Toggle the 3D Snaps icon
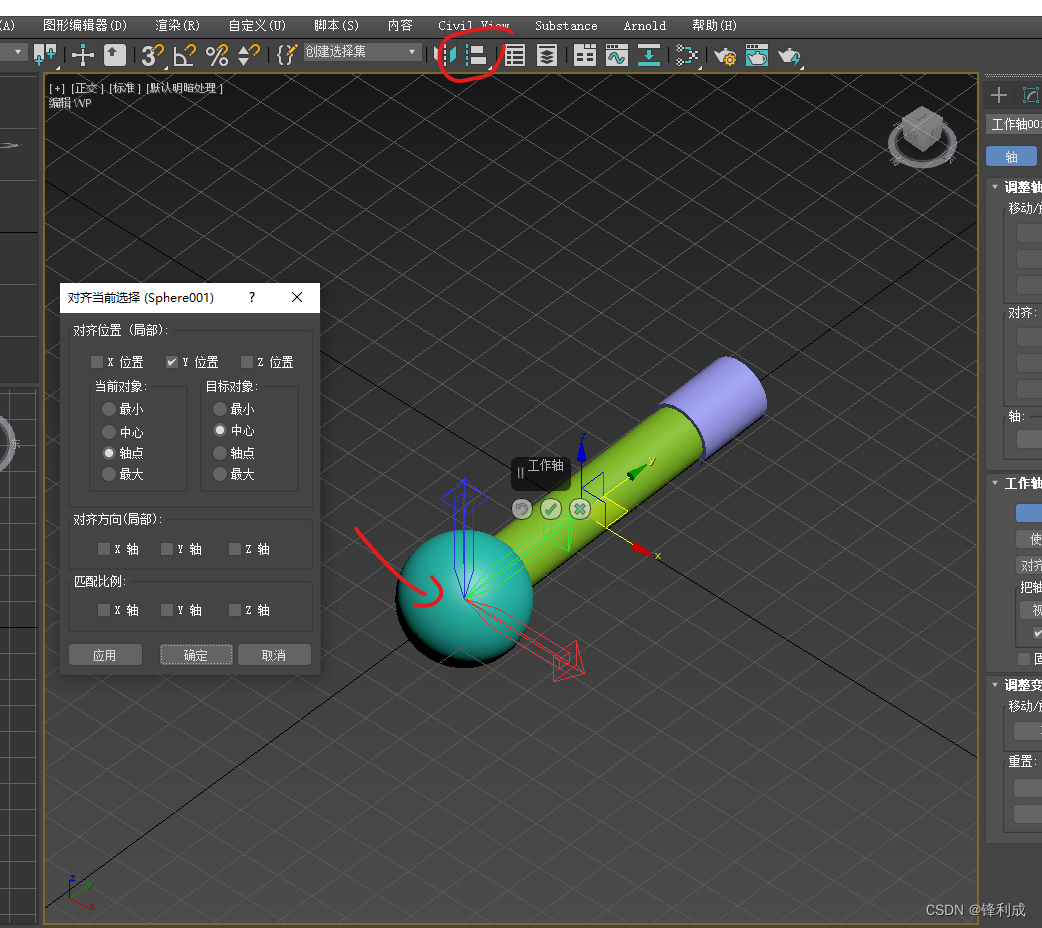Image resolution: width=1042 pixels, height=928 pixels. click(x=152, y=55)
